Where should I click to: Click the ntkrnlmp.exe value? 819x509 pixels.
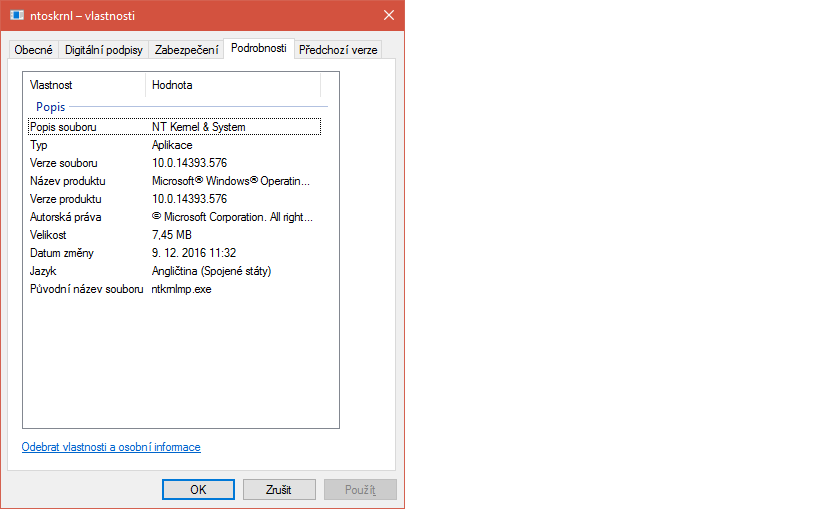click(x=181, y=289)
